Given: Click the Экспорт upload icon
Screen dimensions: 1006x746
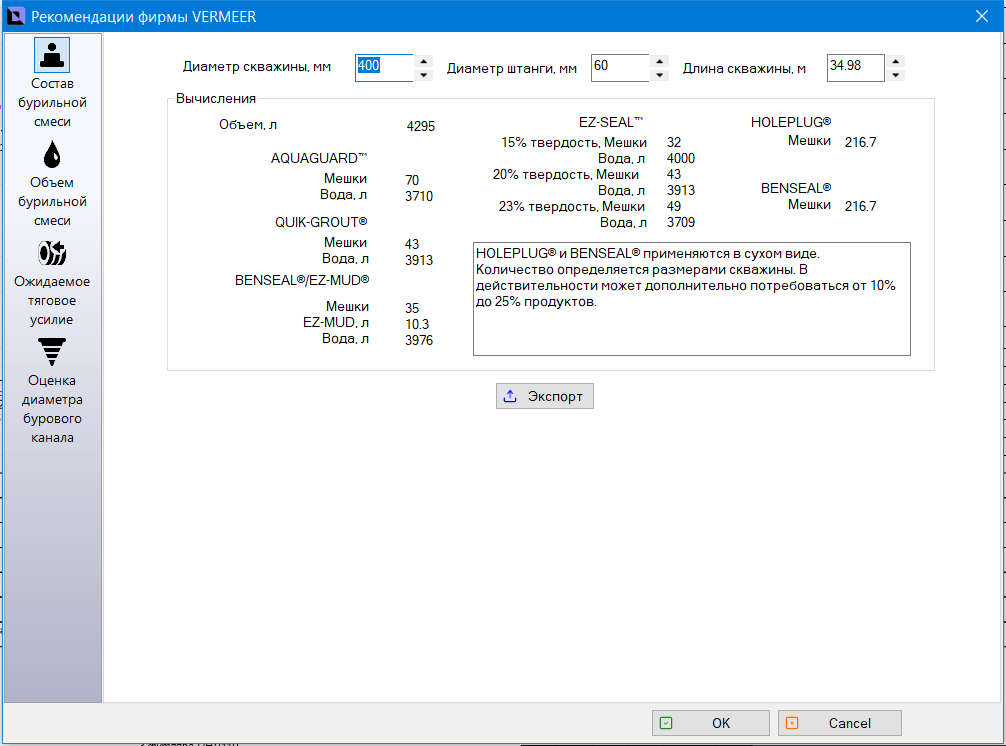Looking at the screenshot, I should (x=510, y=396).
